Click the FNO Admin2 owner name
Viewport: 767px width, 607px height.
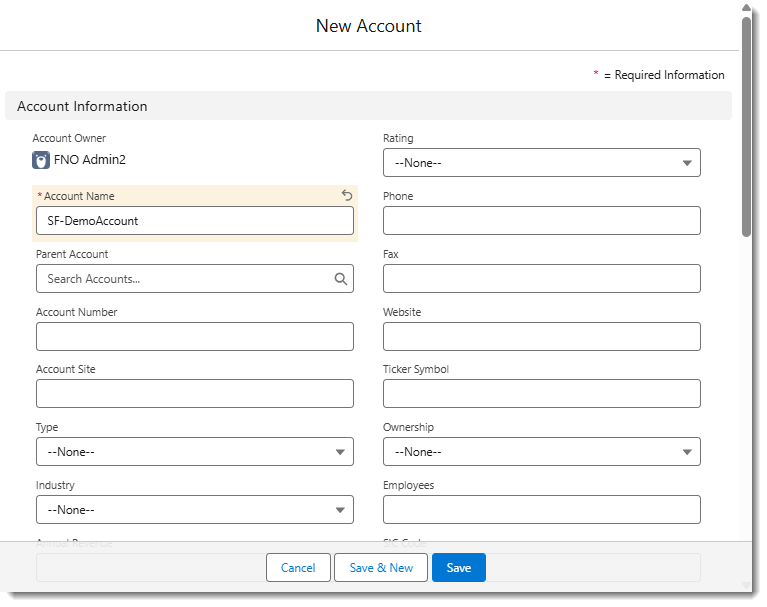click(x=90, y=160)
